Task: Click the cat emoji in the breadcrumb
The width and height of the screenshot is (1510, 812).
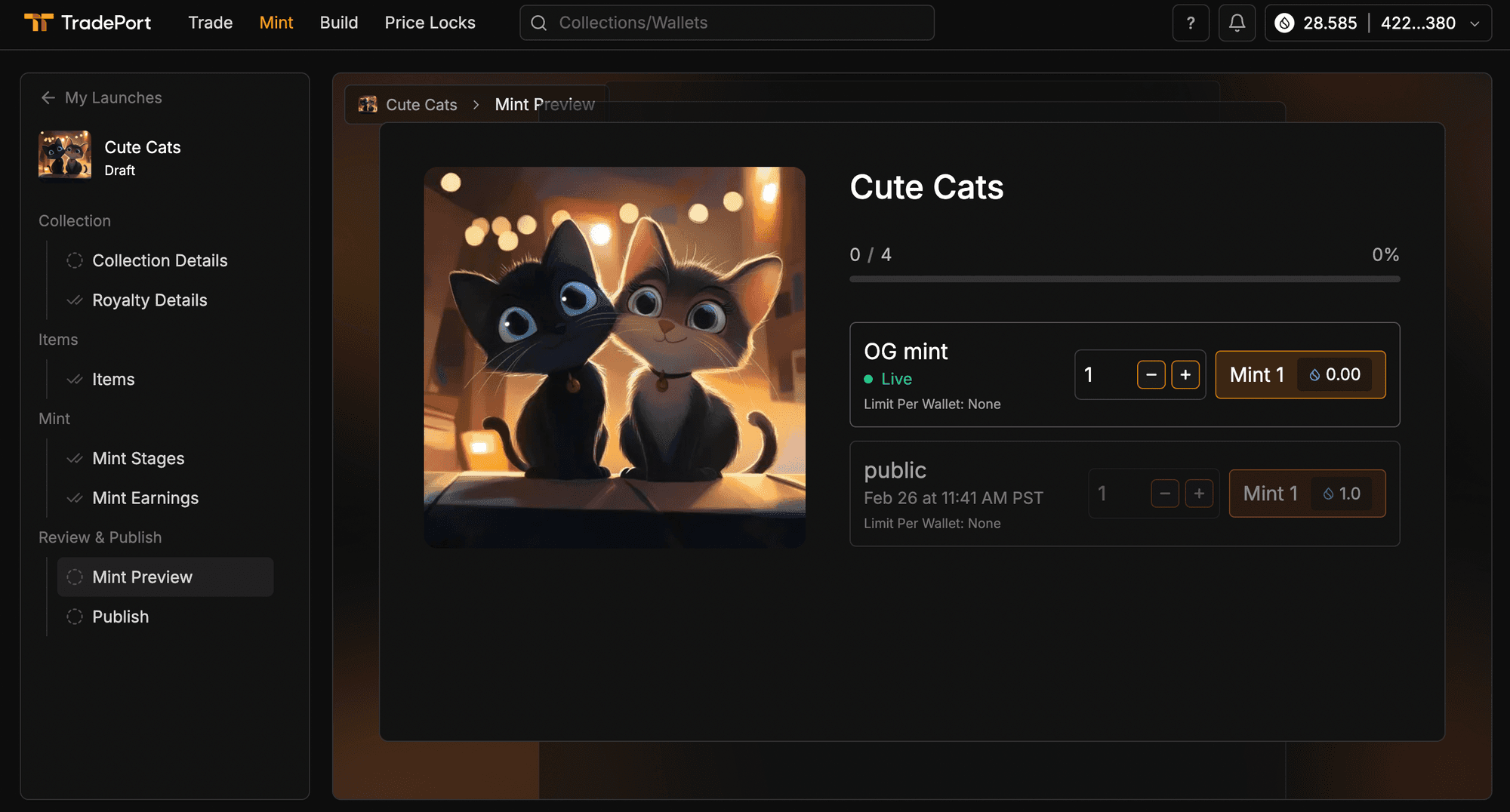Action: (x=368, y=104)
